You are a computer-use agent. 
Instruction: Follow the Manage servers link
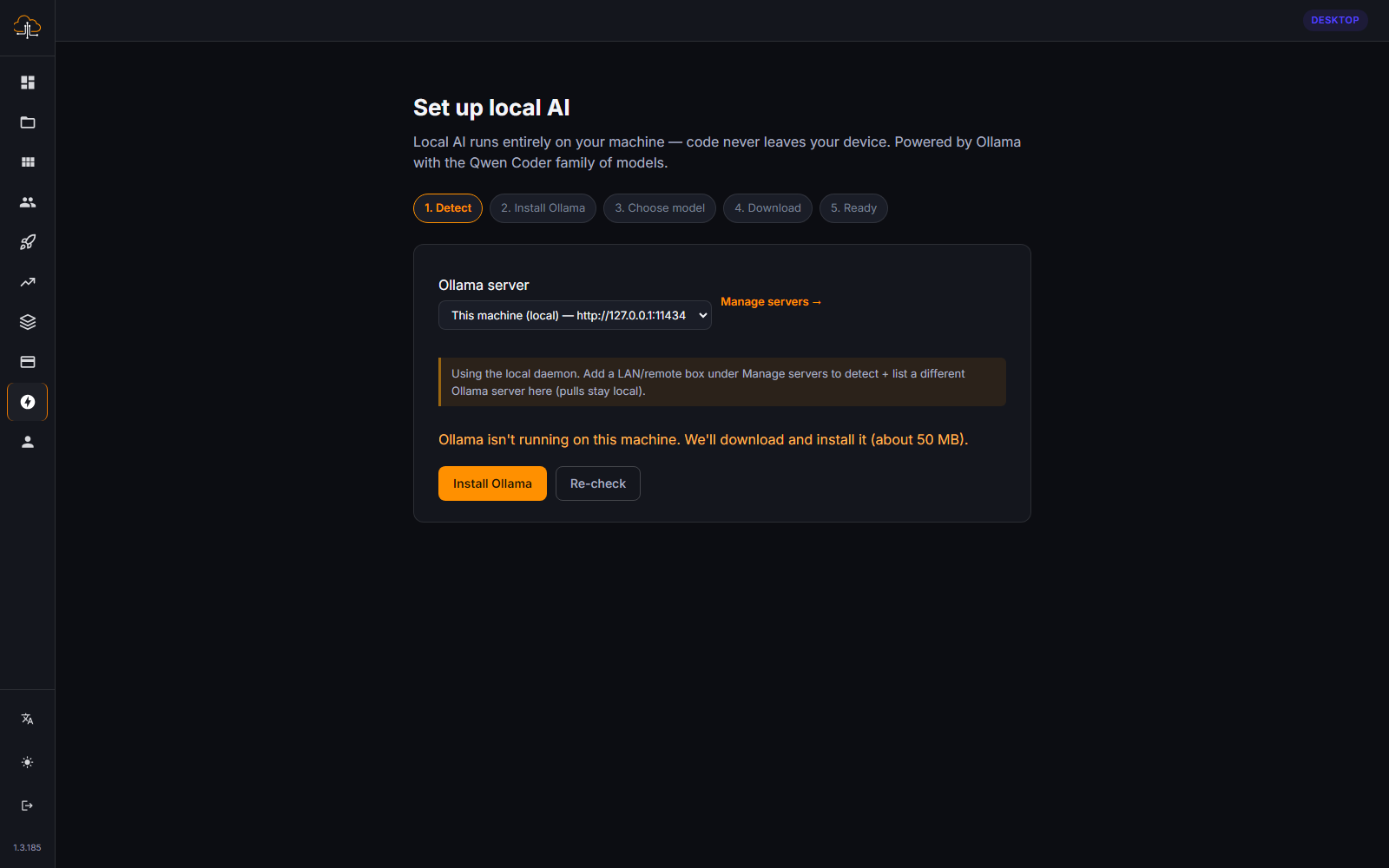pos(771,302)
